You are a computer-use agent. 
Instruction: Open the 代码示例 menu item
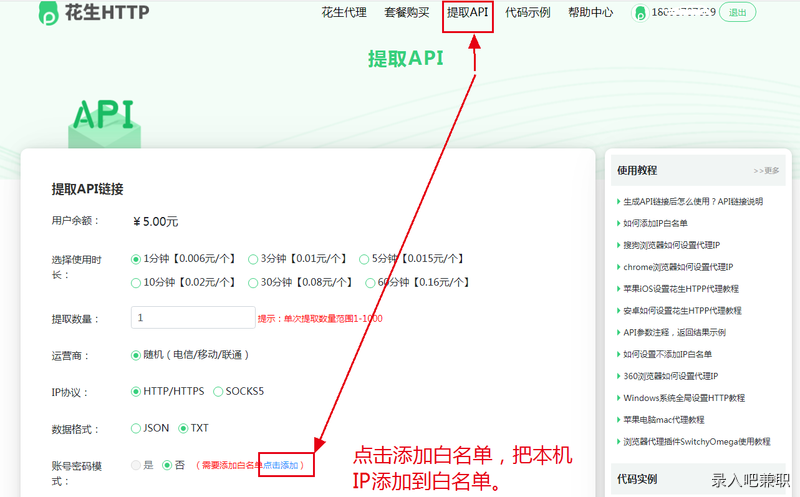[x=528, y=12]
